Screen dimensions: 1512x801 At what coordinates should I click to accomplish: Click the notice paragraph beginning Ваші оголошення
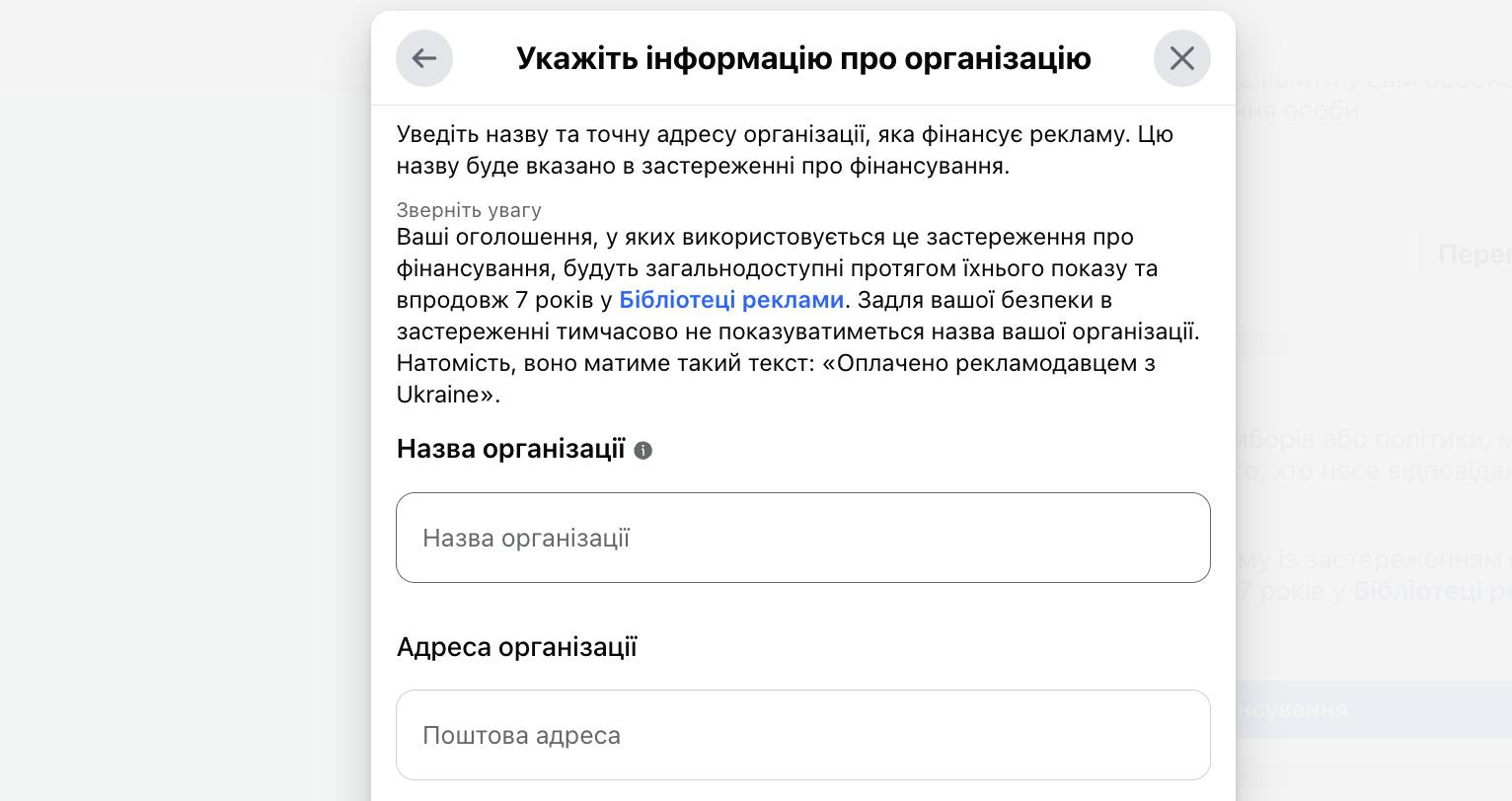pos(798,316)
